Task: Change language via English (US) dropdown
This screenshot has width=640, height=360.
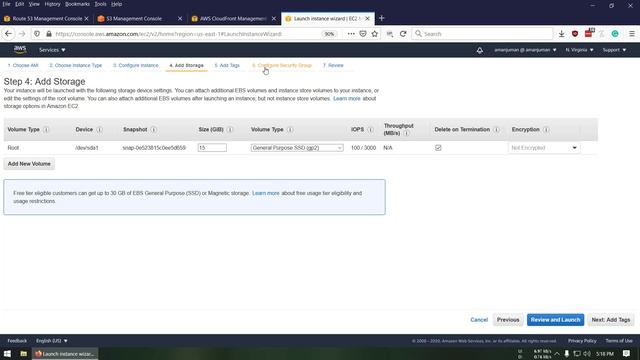Action: click(52, 340)
